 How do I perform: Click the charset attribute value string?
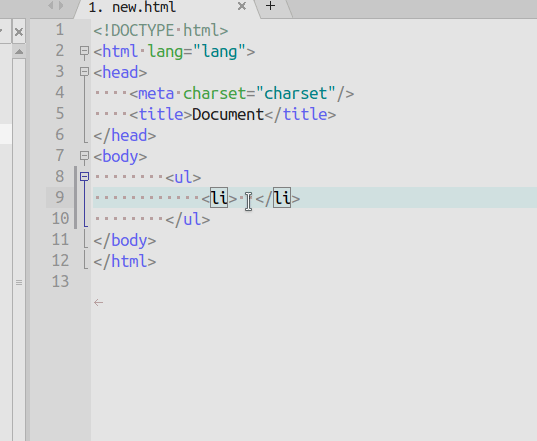pyautogui.click(x=296, y=93)
